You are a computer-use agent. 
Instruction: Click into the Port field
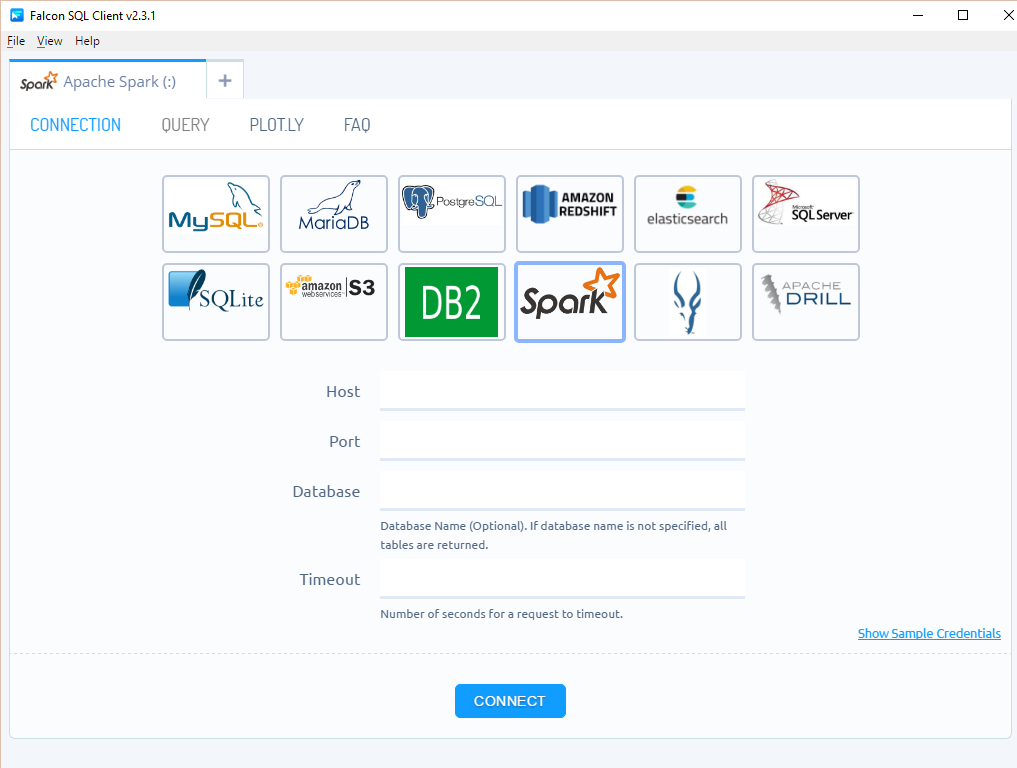click(562, 441)
